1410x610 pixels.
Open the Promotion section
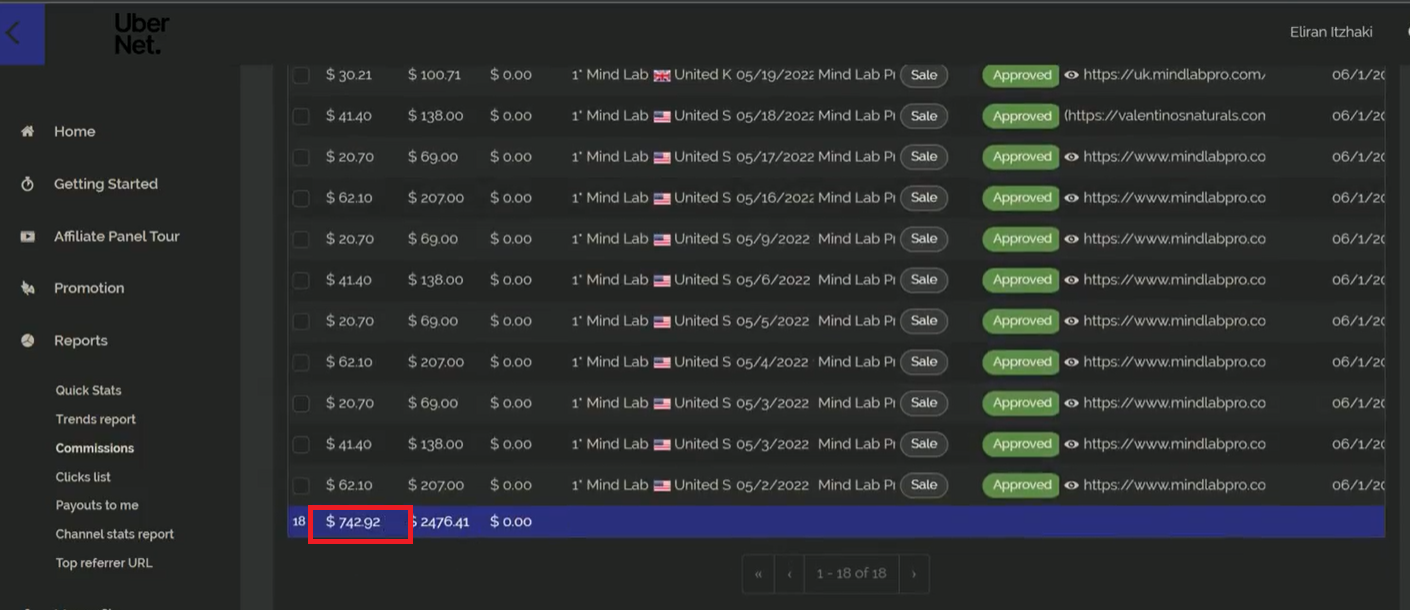pyautogui.click(x=89, y=288)
